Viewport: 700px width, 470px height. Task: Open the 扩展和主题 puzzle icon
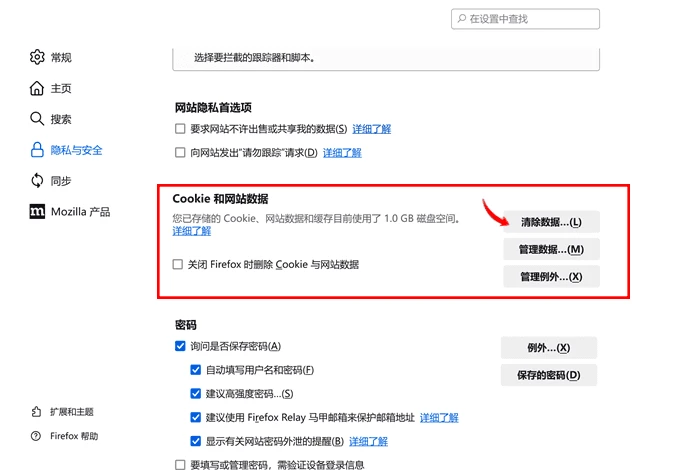[x=36, y=412]
